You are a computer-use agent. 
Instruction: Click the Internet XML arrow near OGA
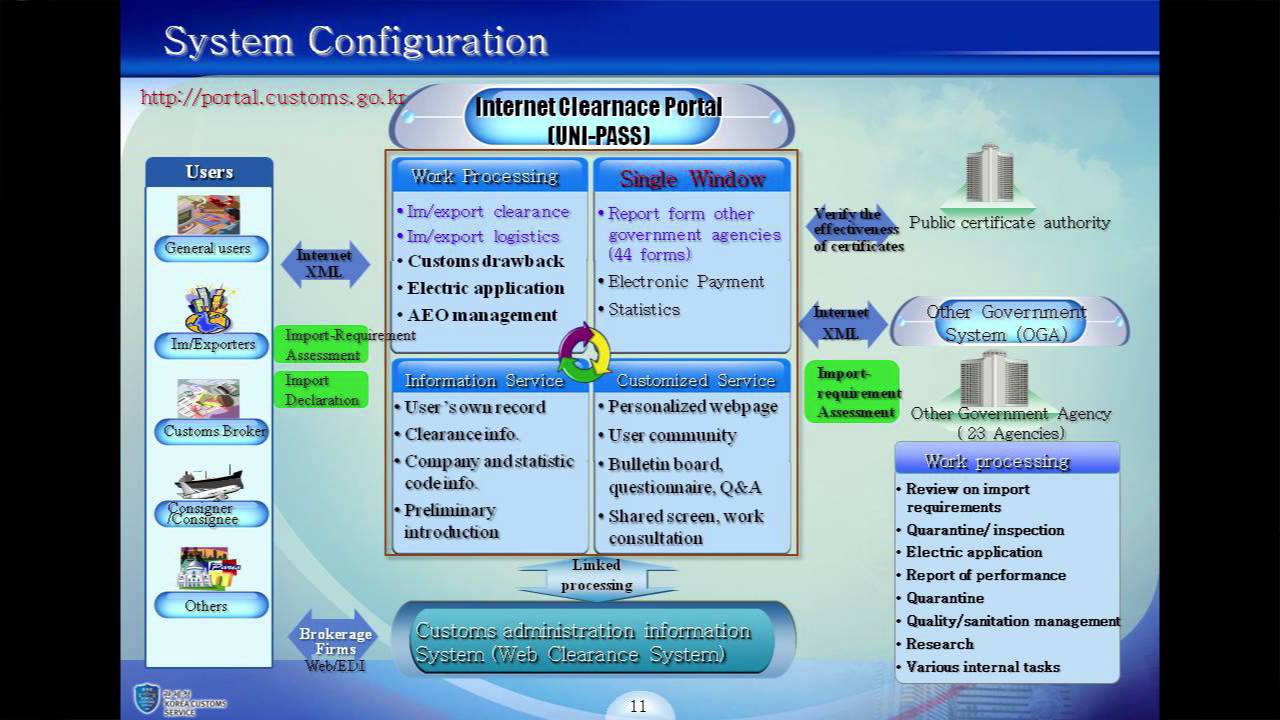point(842,324)
